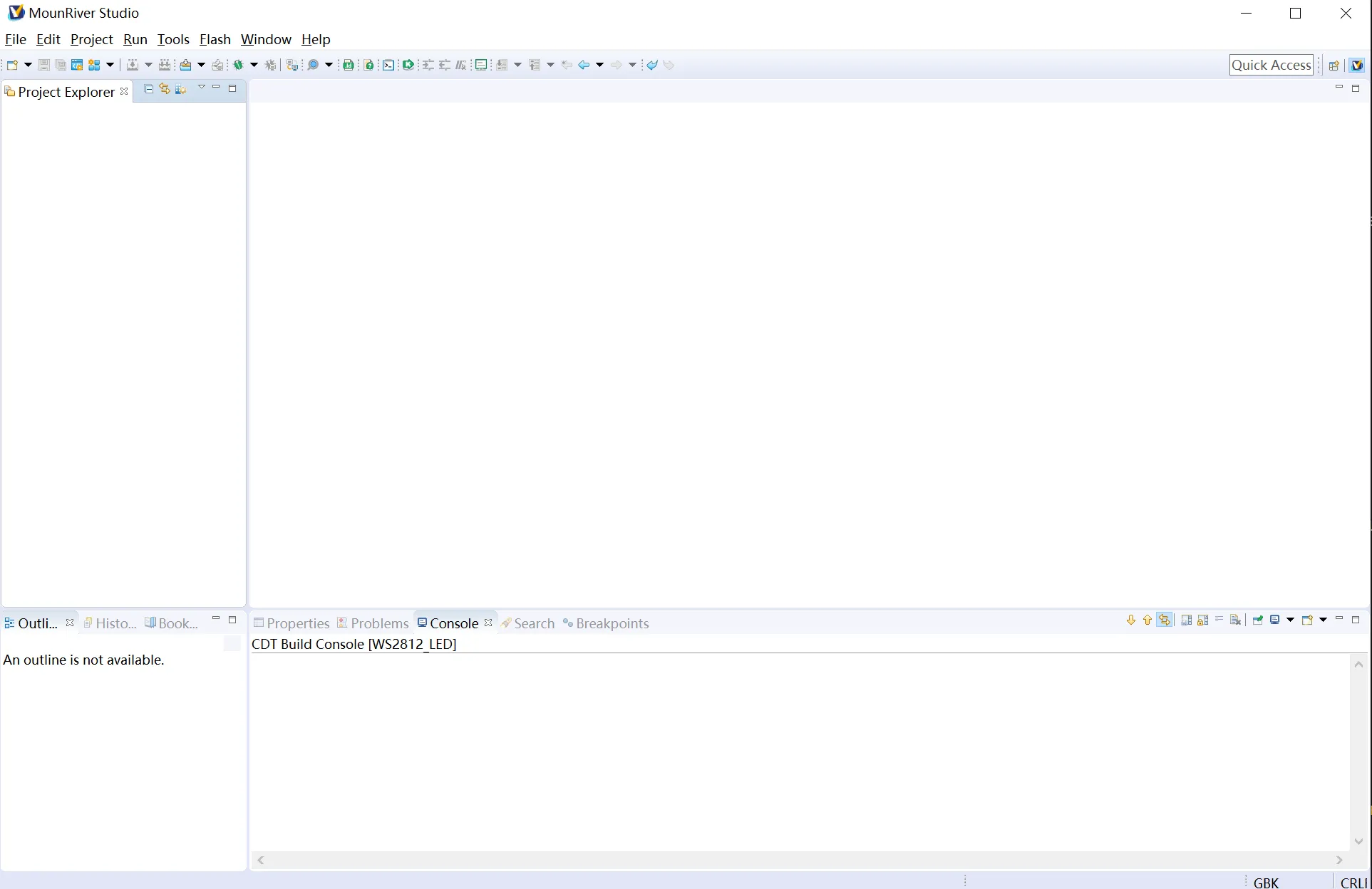
Task: Toggle Scroll Lock in the Console toolbar
Action: (1203, 620)
